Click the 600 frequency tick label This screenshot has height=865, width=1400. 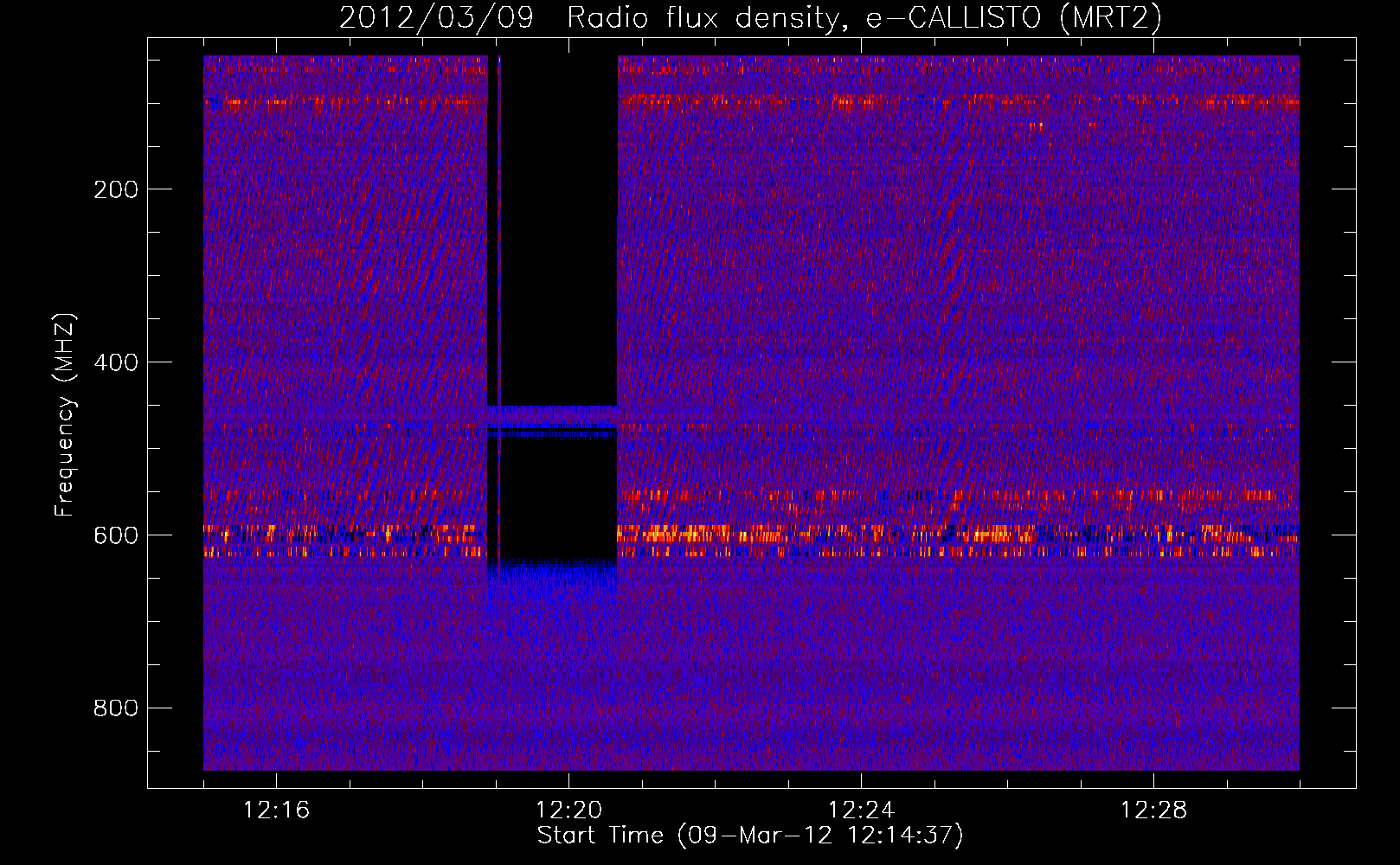pyautogui.click(x=116, y=535)
